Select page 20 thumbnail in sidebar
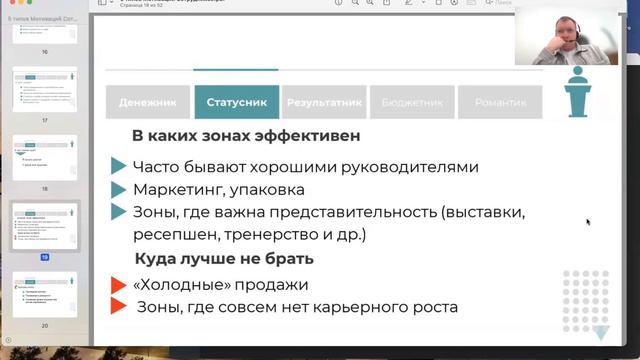Viewport: 640px width, 360px height. click(x=44, y=295)
